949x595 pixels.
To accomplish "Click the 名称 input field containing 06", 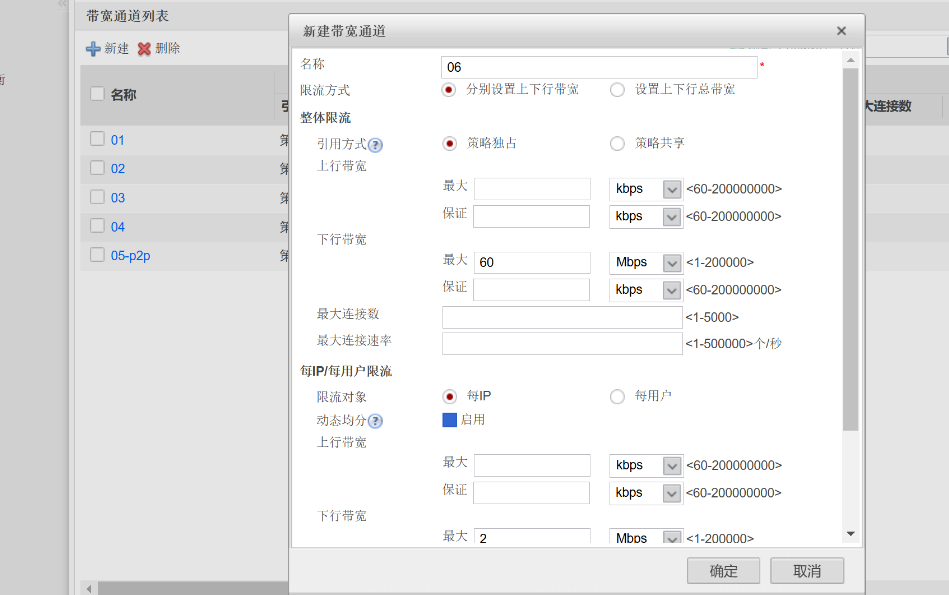I will 599,67.
